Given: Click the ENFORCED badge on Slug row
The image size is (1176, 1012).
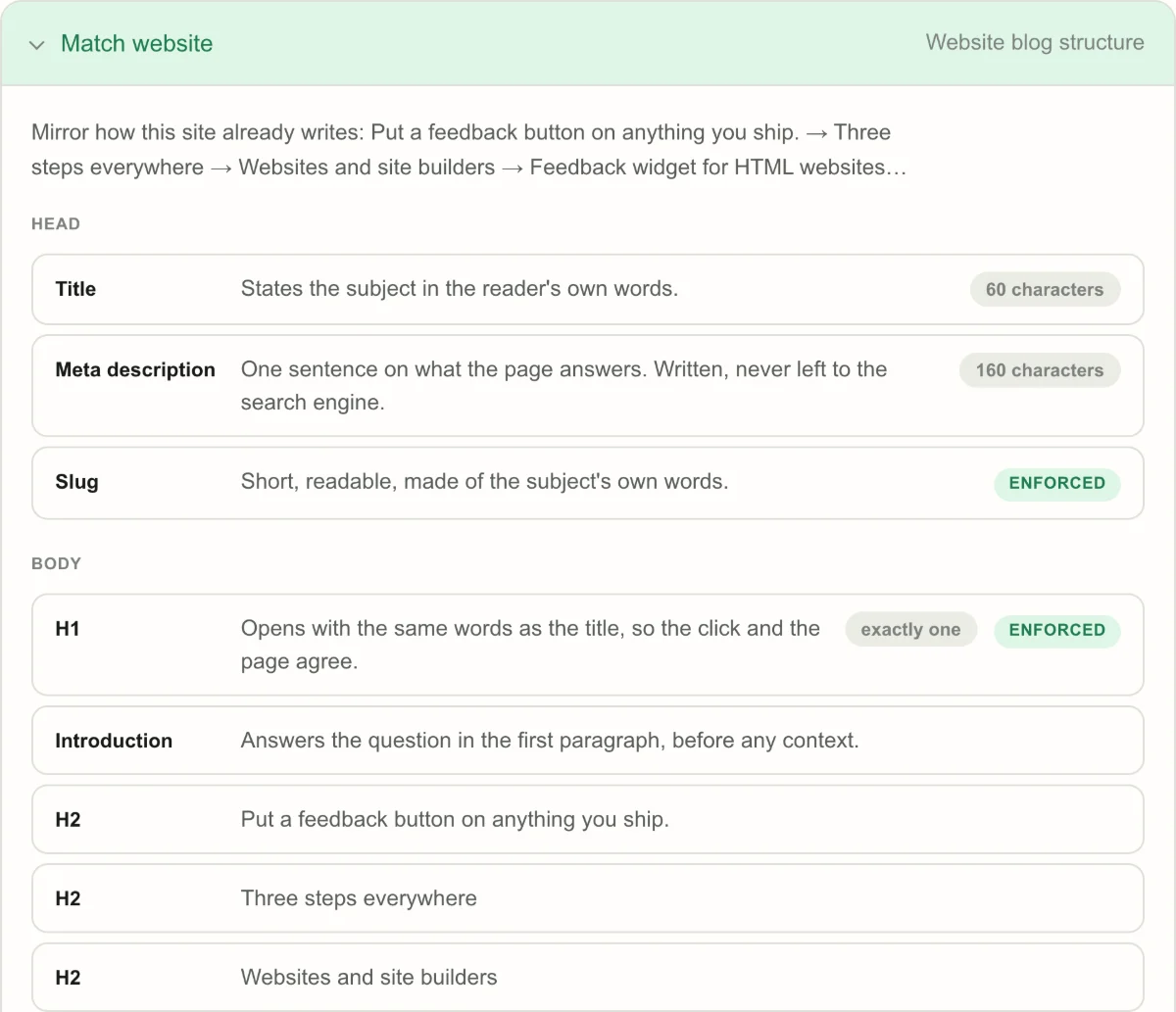Looking at the screenshot, I should [1056, 483].
